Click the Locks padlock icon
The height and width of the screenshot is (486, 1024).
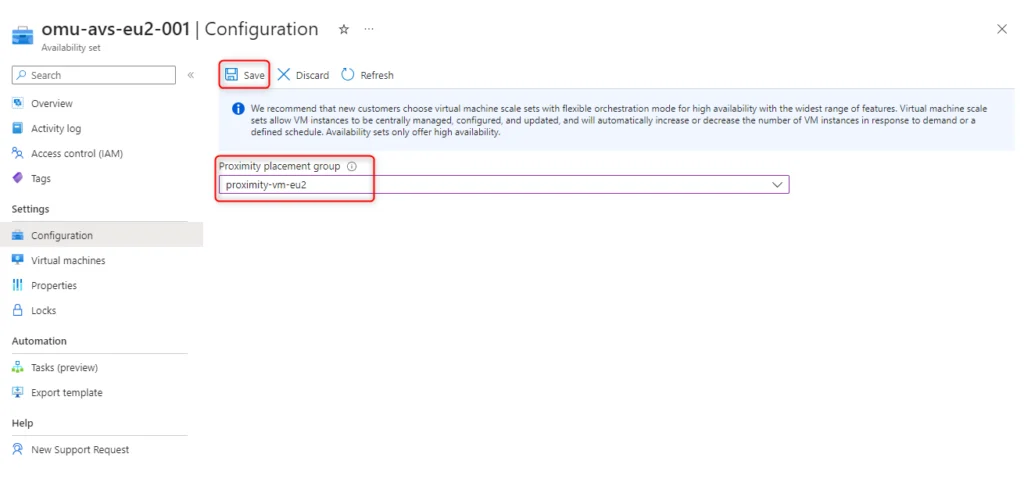pos(18,310)
